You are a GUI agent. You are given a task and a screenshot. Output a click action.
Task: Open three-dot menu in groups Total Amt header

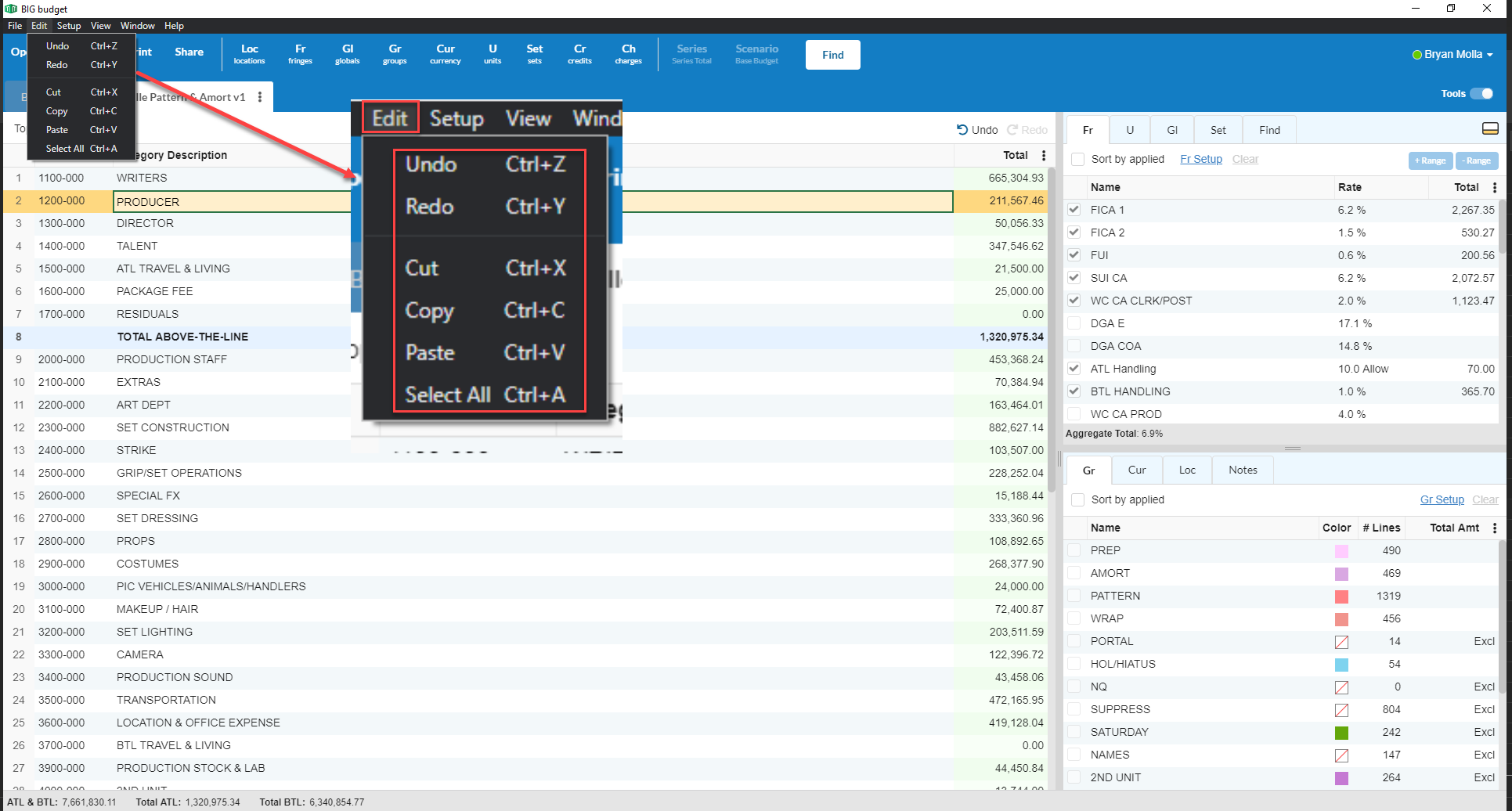1495,528
